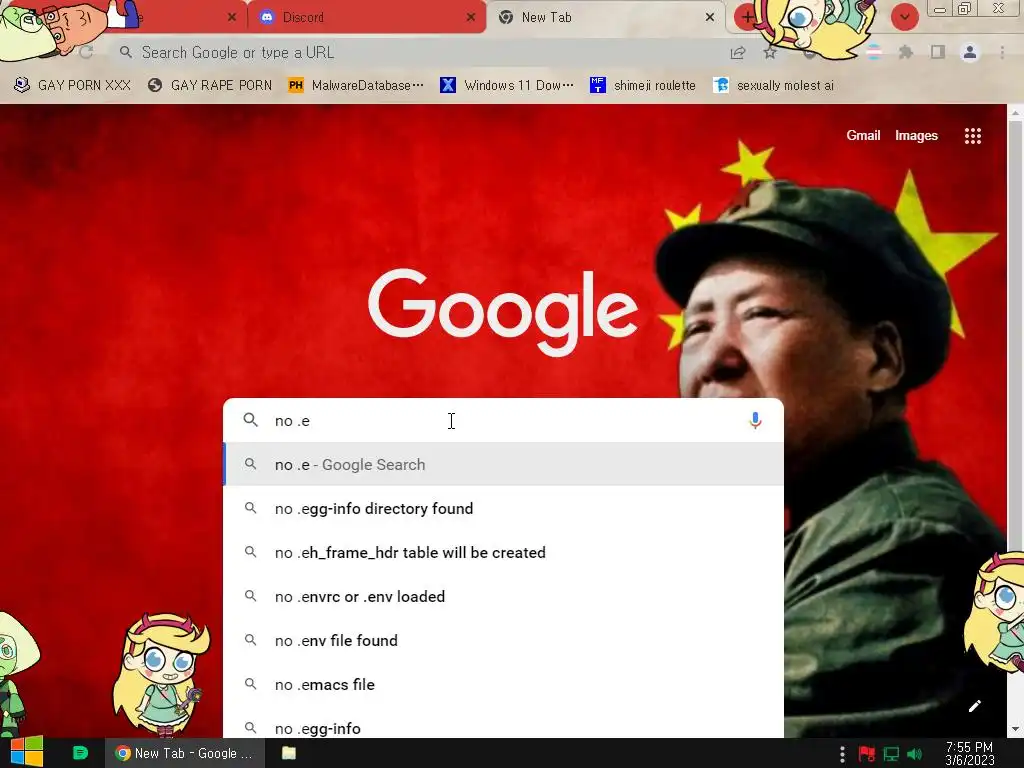Open the MalwareDatabase bookmark
This screenshot has width=1024, height=768.
tap(356, 85)
